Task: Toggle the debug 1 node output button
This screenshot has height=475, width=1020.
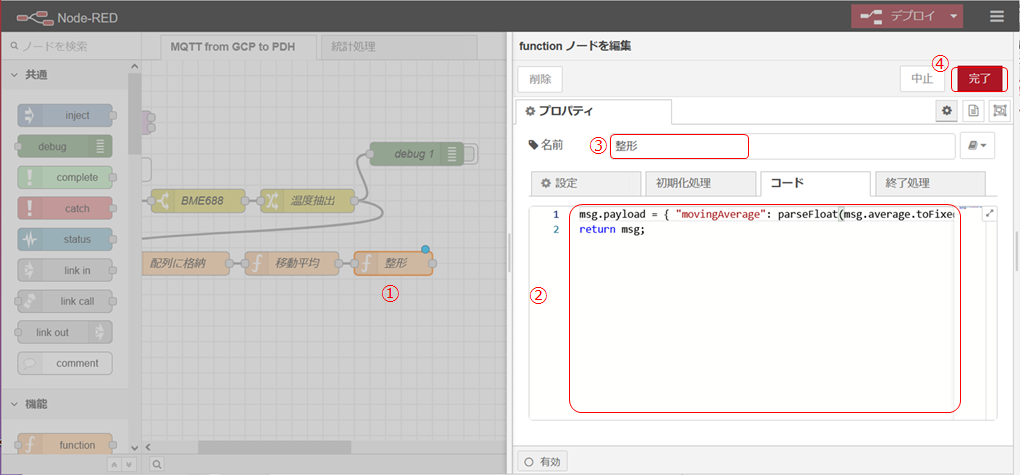Action: point(472,154)
